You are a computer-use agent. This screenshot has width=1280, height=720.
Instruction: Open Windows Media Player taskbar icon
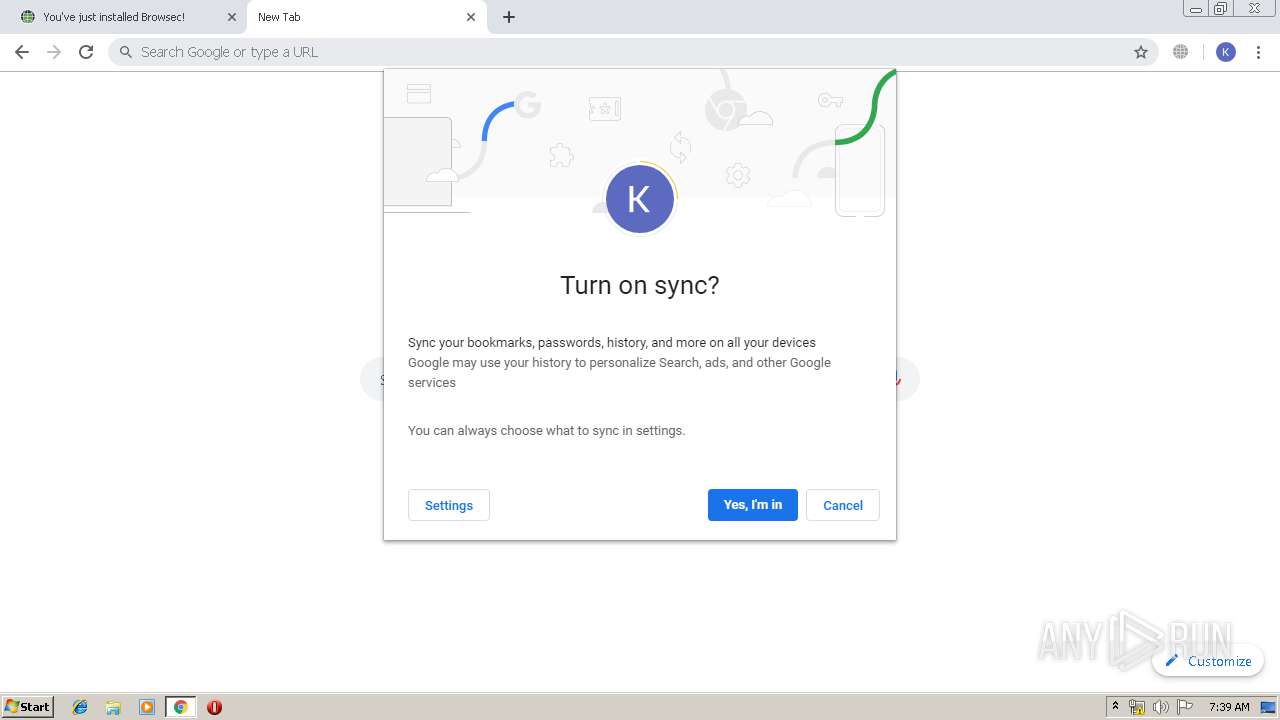coord(147,707)
